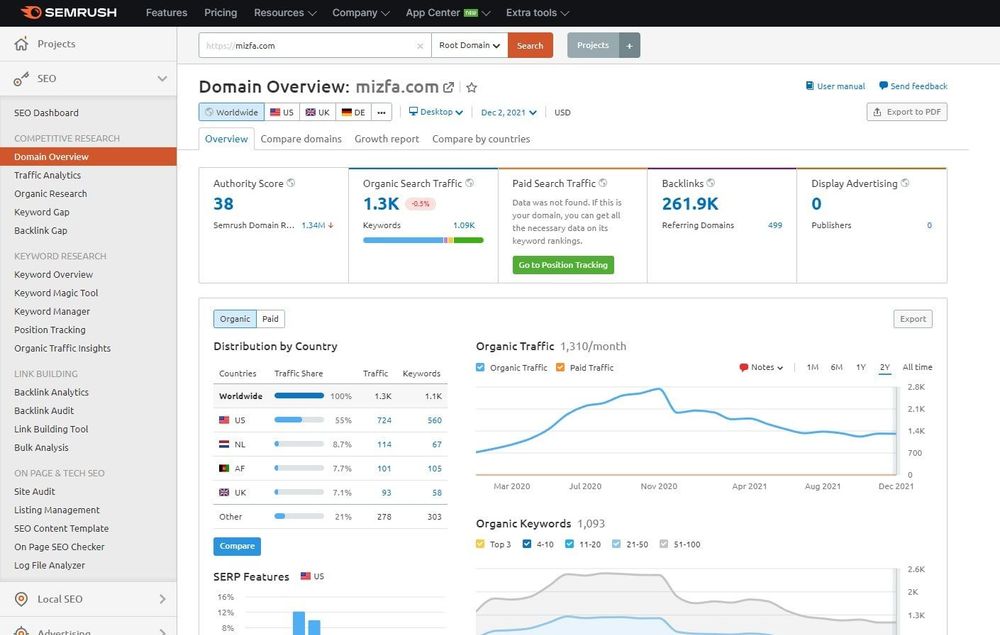Viewport: 1000px width, 635px height.
Task: Click the clear icon in the domain search field
Action: click(x=419, y=45)
